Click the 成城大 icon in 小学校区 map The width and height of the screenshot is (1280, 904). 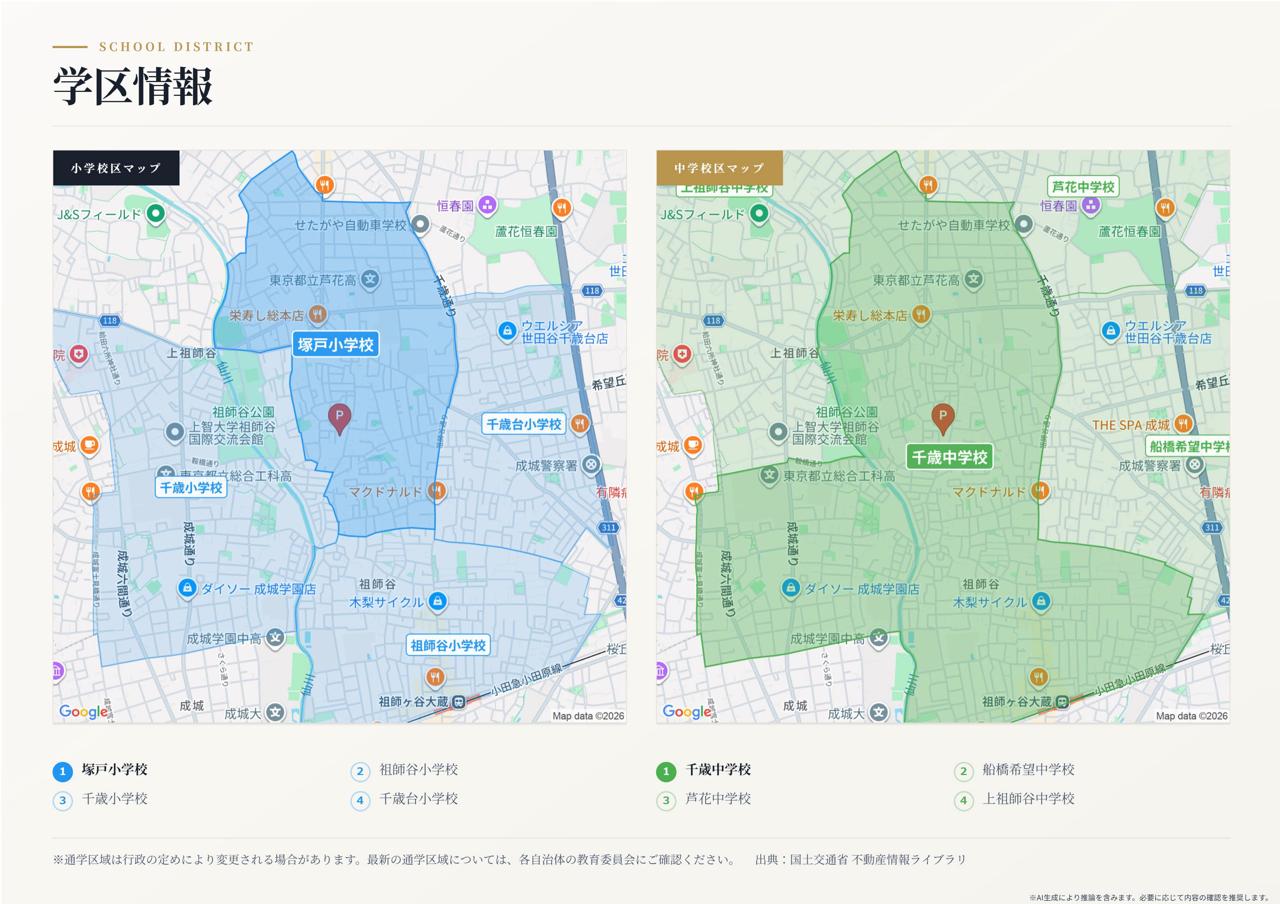tap(275, 713)
